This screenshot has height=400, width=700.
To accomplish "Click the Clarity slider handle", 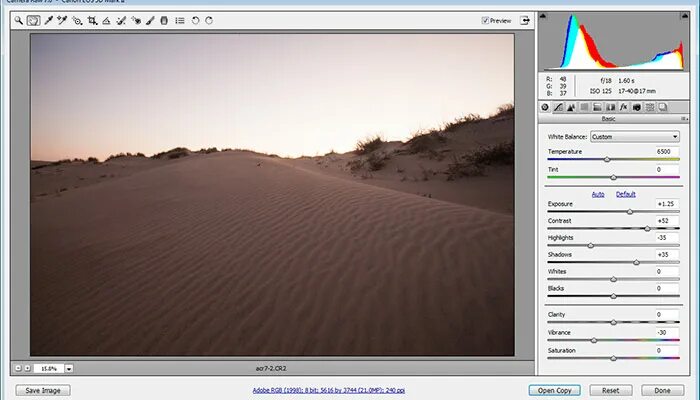I will coord(613,322).
